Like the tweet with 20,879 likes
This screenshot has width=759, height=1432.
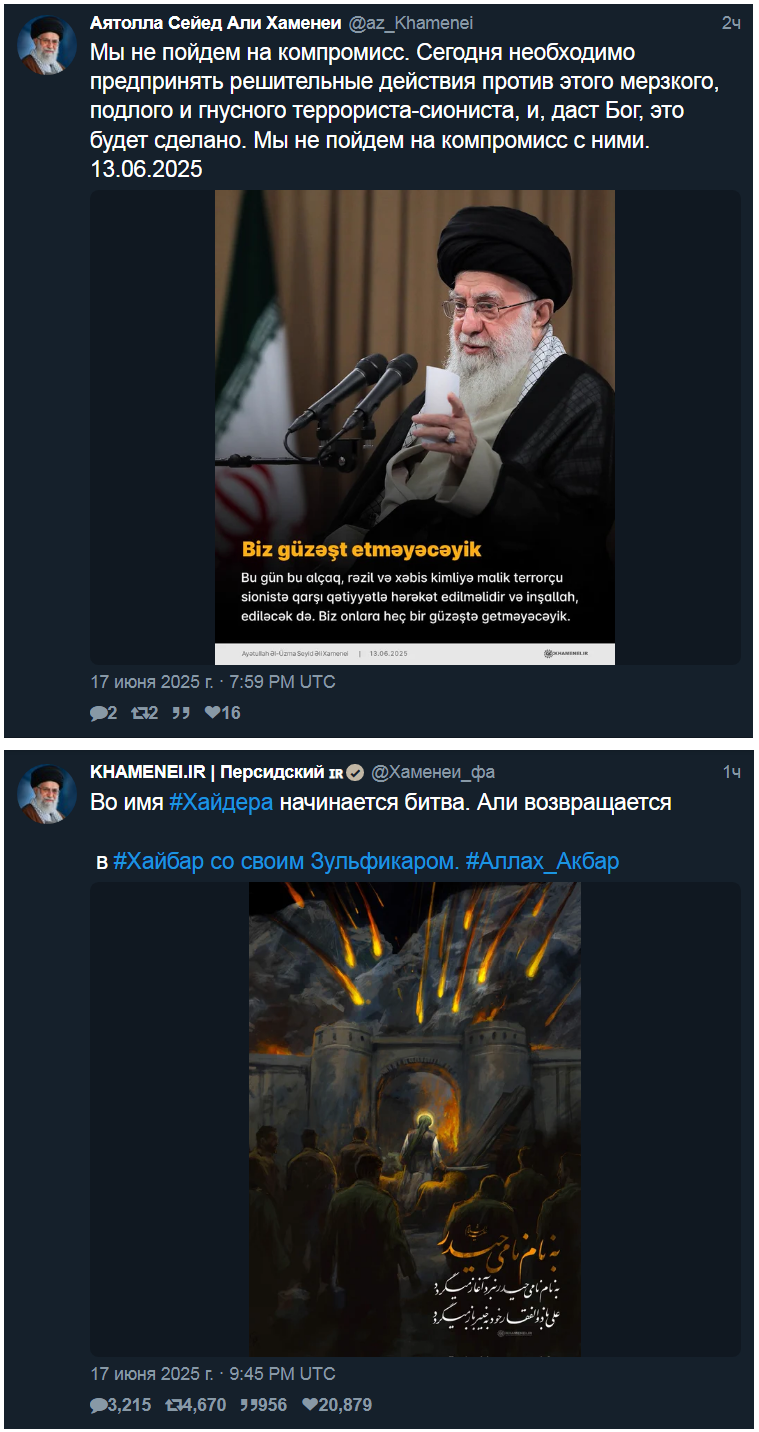click(x=310, y=1405)
